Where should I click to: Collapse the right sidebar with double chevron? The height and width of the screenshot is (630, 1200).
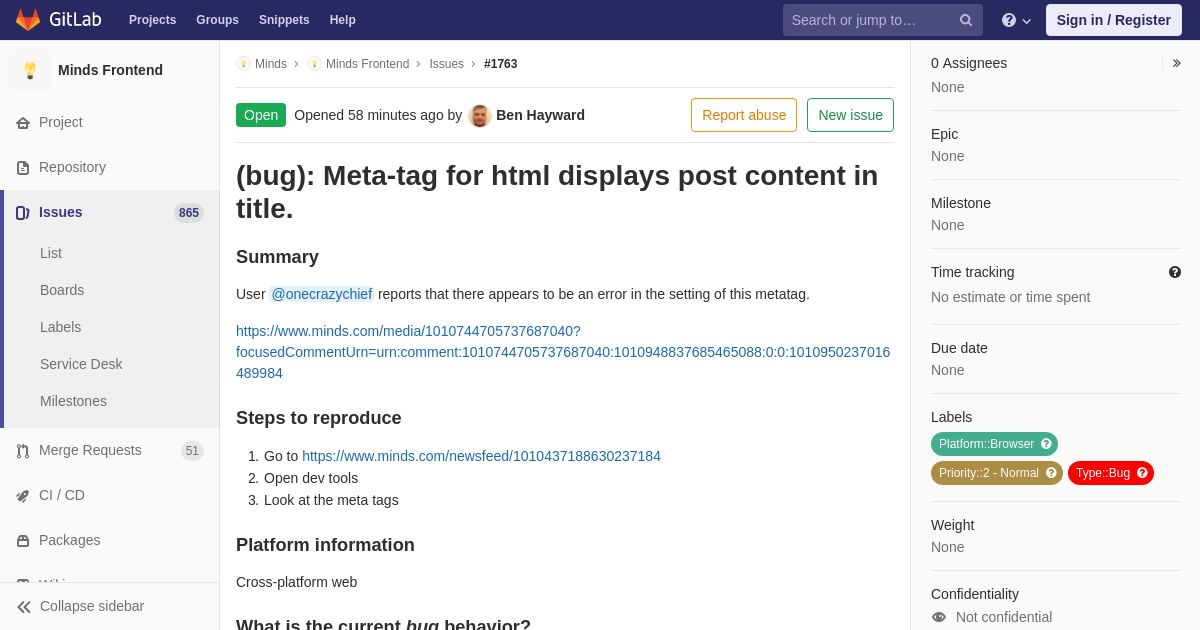pyautogui.click(x=1176, y=63)
